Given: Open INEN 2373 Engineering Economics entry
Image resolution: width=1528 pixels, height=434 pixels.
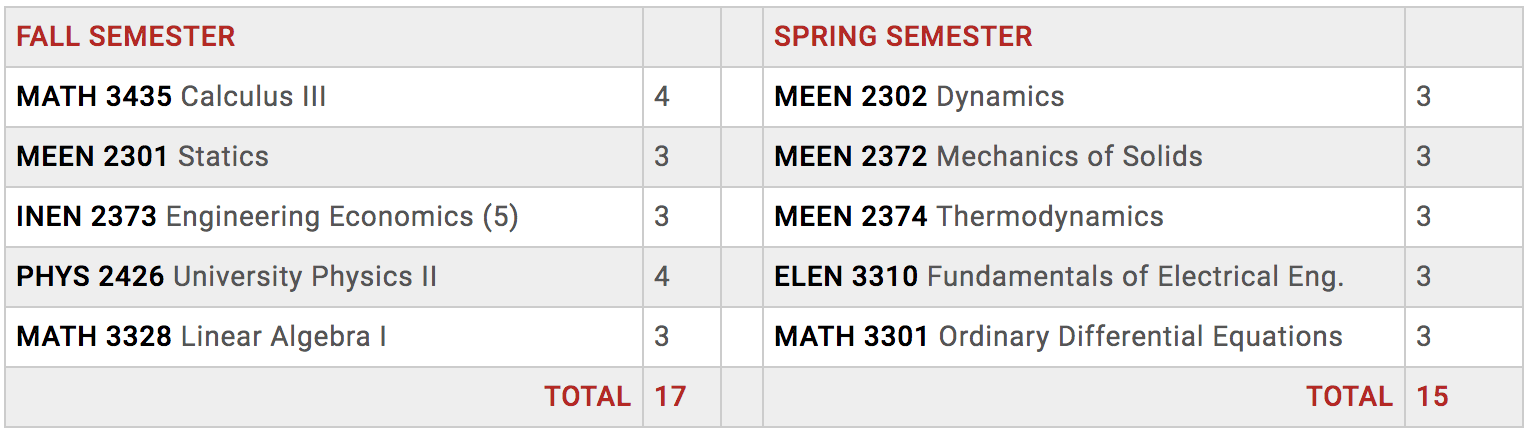Looking at the screenshot, I should 267,217.
